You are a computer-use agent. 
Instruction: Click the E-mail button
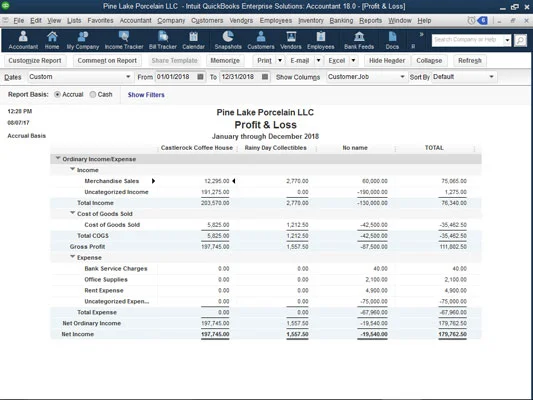(300, 60)
